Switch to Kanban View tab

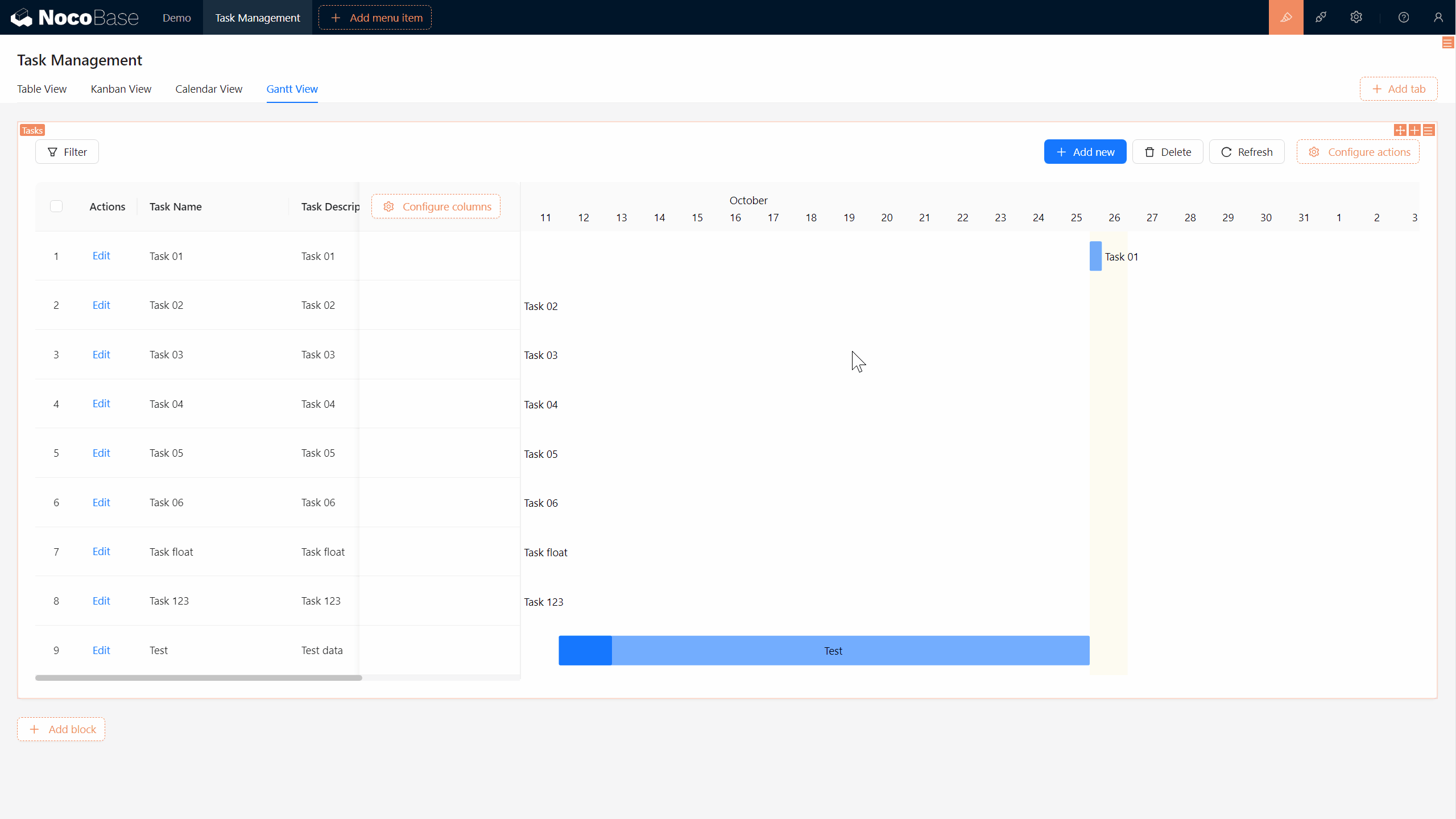point(121,89)
